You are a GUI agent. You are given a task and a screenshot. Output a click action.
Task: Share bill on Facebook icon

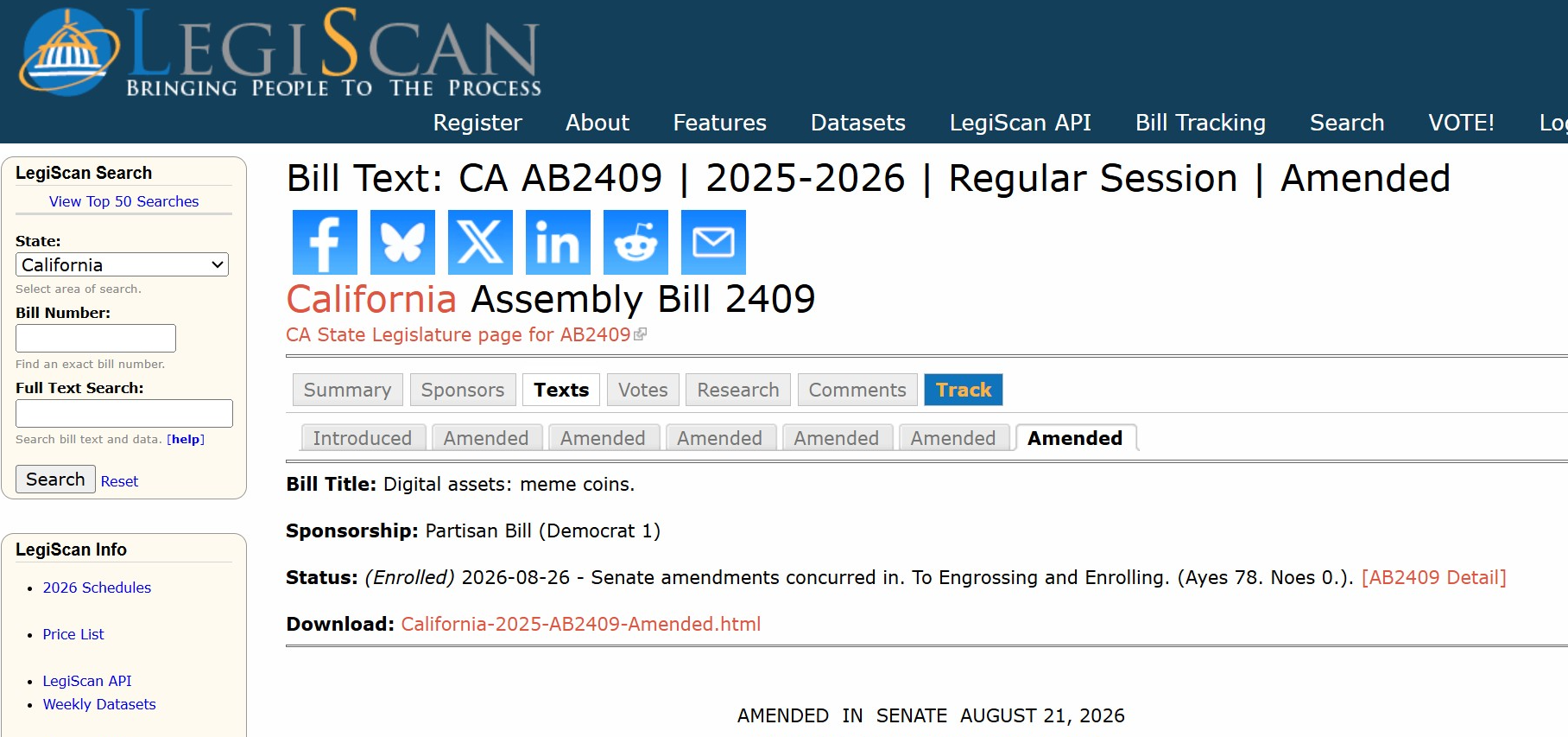coord(325,242)
